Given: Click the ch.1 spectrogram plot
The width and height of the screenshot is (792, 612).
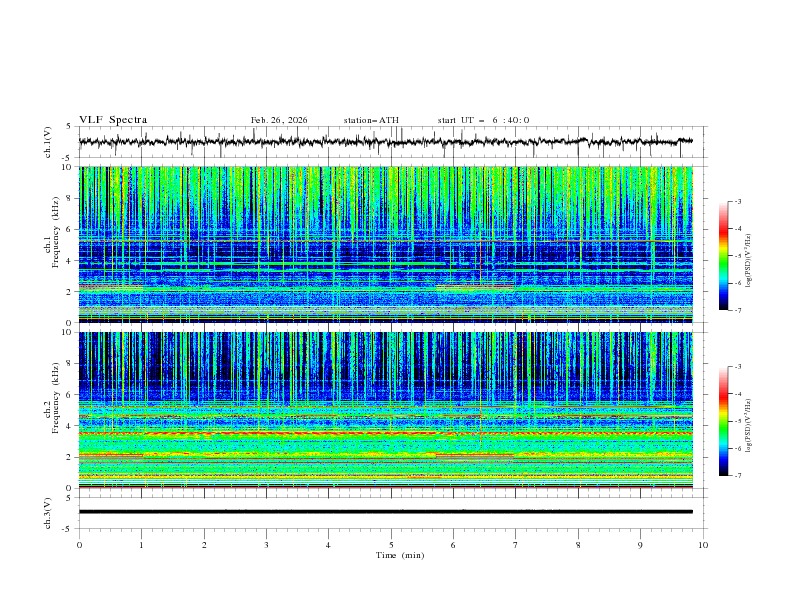Looking at the screenshot, I should click(x=390, y=244).
